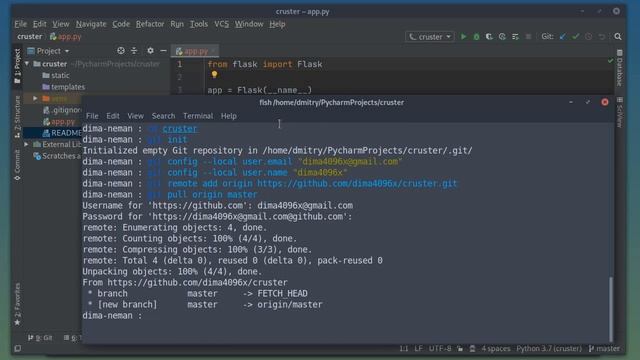This screenshot has height=360, width=640.
Task: Open the Code menu in PyCharm
Action: 121,24
